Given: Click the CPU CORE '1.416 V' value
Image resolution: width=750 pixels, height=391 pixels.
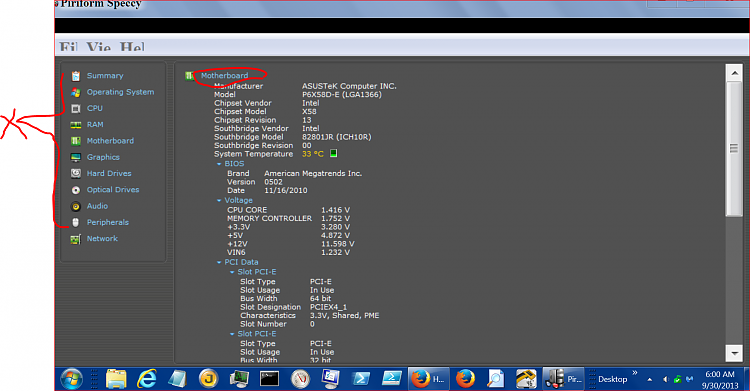Looking at the screenshot, I should click(335, 210).
